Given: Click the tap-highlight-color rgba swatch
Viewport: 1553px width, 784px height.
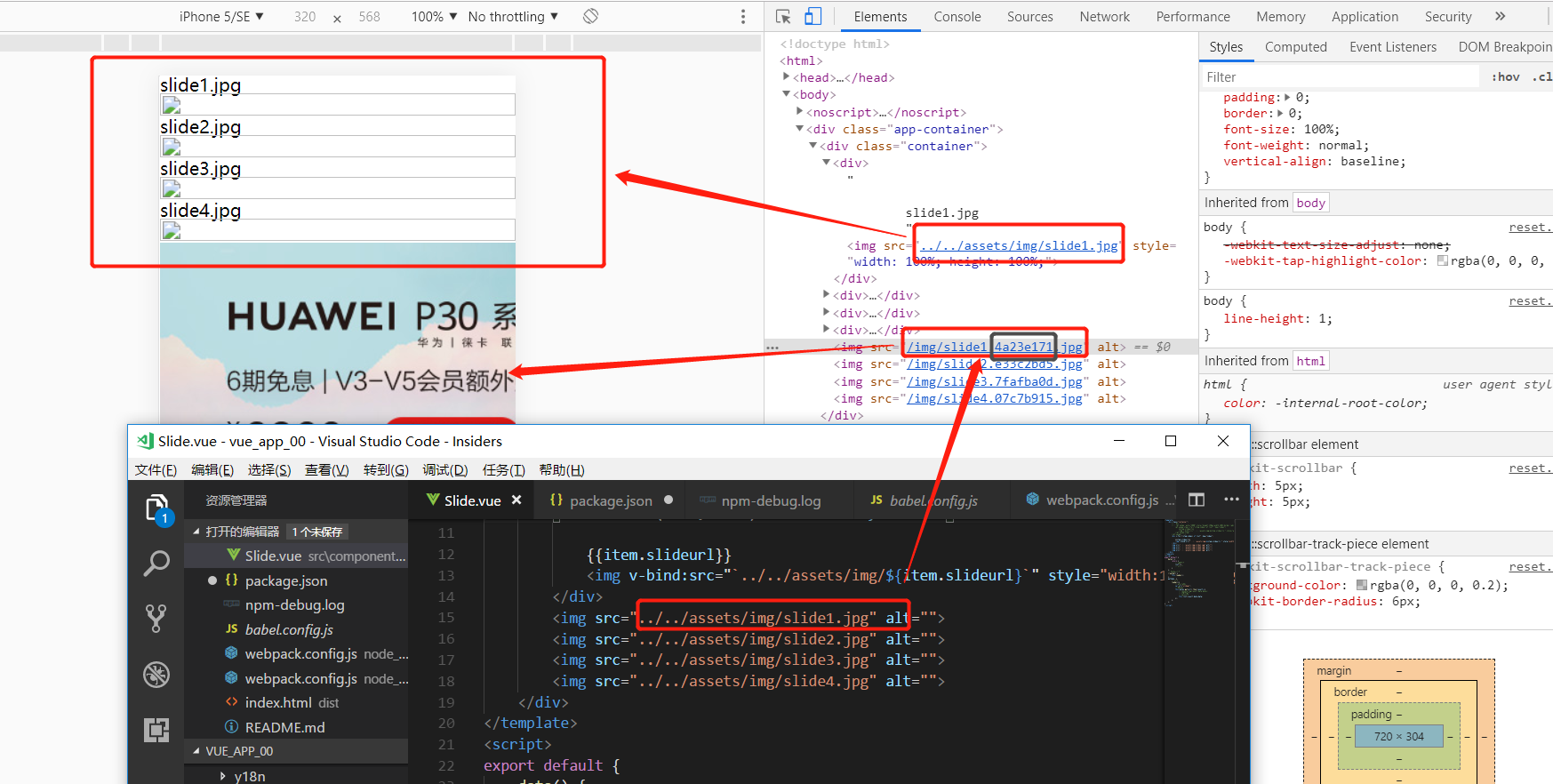Looking at the screenshot, I should click(1443, 261).
